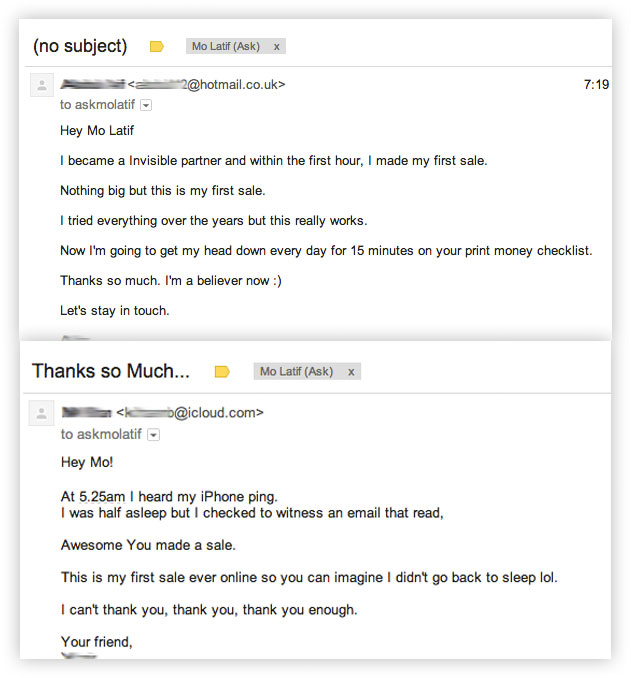Remove the Mo Latif (Ask) label from the "(no subject)" email

[x=276, y=46]
